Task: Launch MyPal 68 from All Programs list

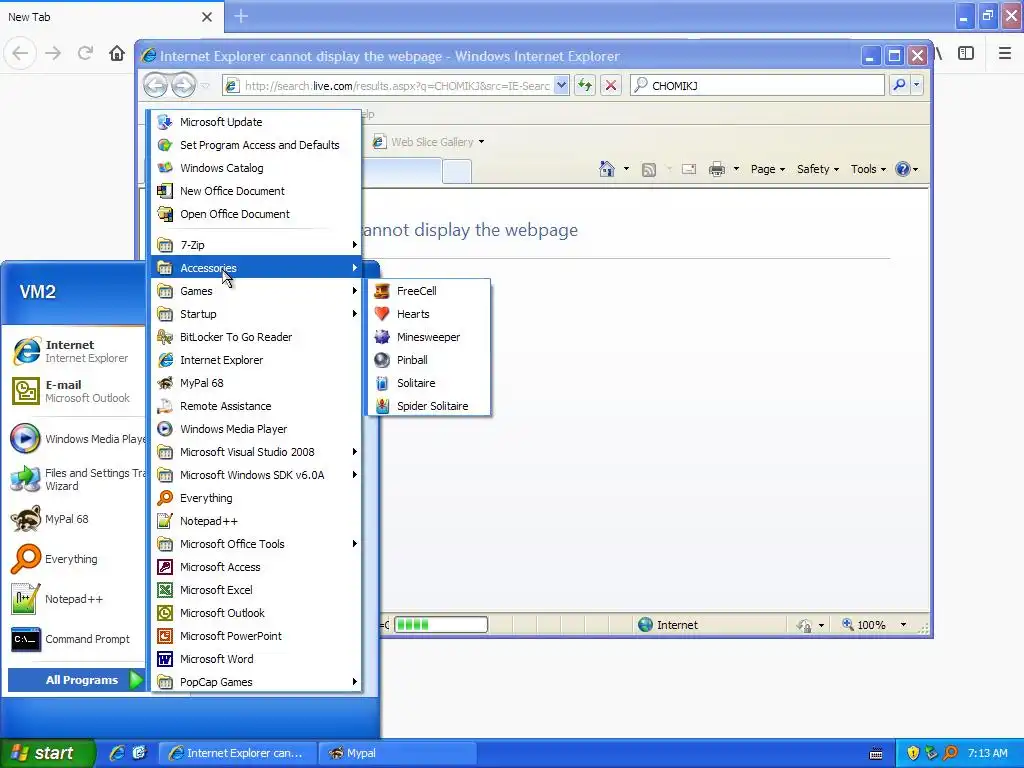Action: (x=256, y=383)
